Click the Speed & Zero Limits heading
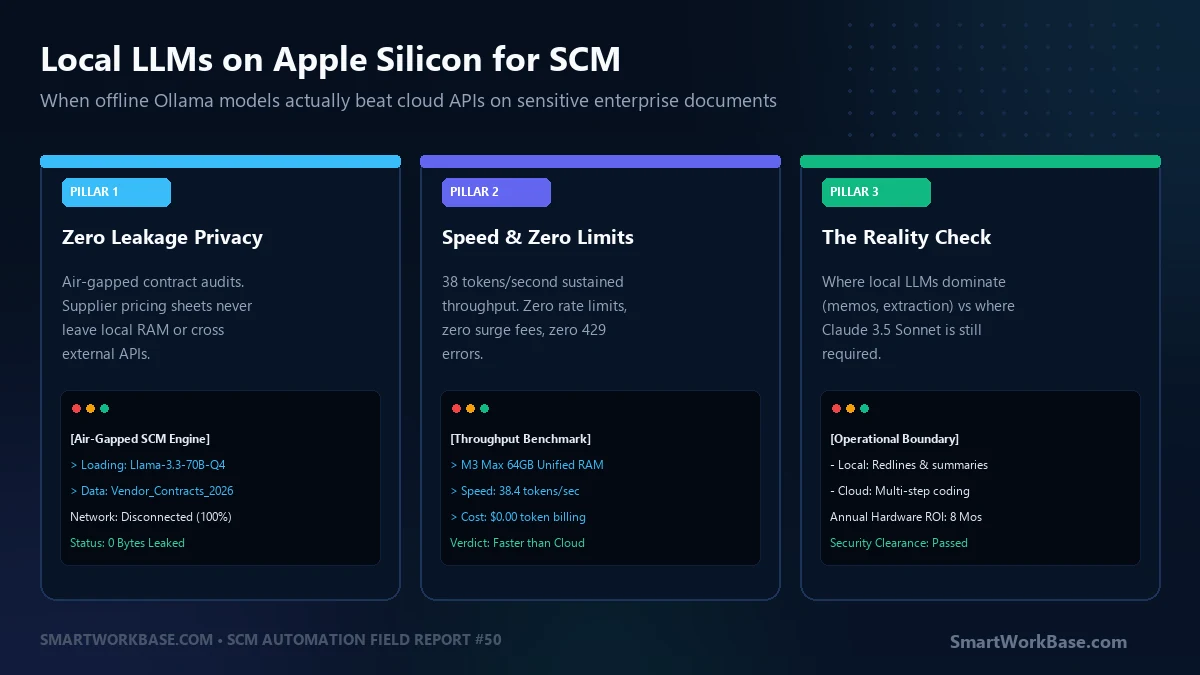The height and width of the screenshot is (675, 1200). [x=538, y=238]
